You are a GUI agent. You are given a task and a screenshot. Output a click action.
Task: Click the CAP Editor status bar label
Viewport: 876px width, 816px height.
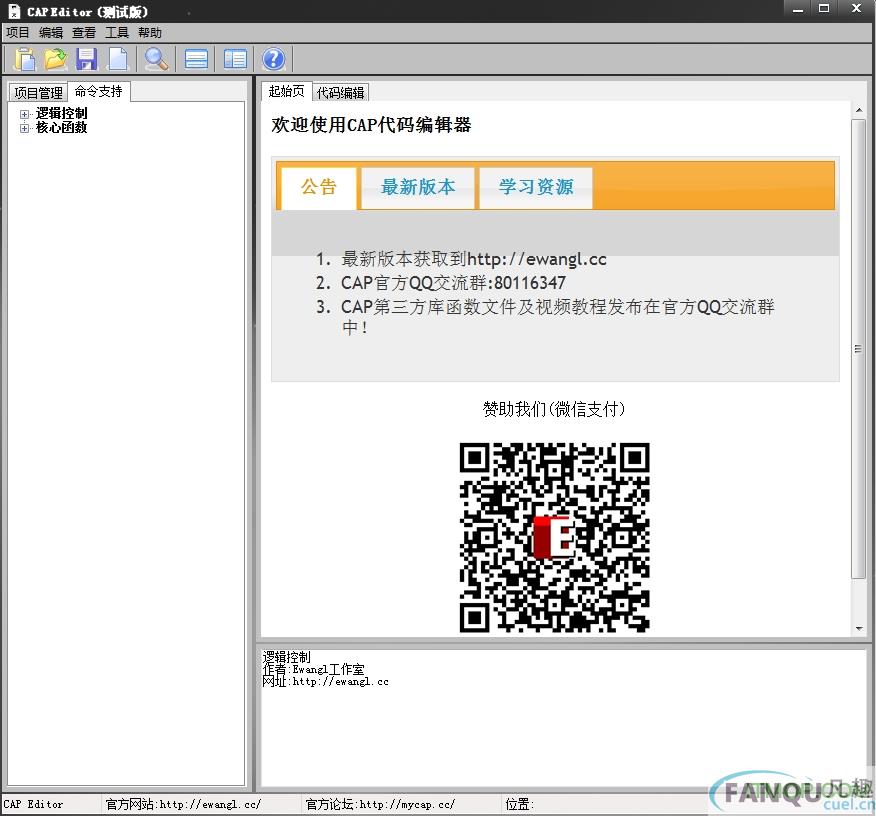click(x=34, y=804)
